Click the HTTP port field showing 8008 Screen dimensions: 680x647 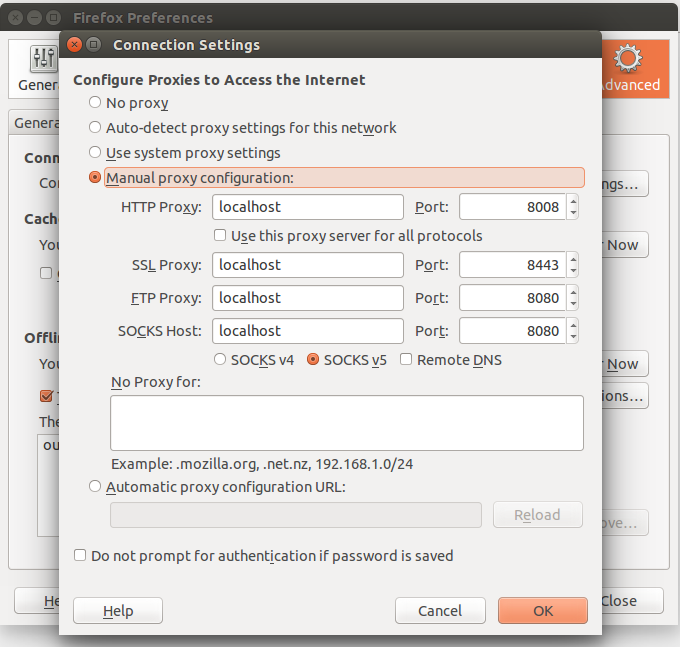(513, 207)
